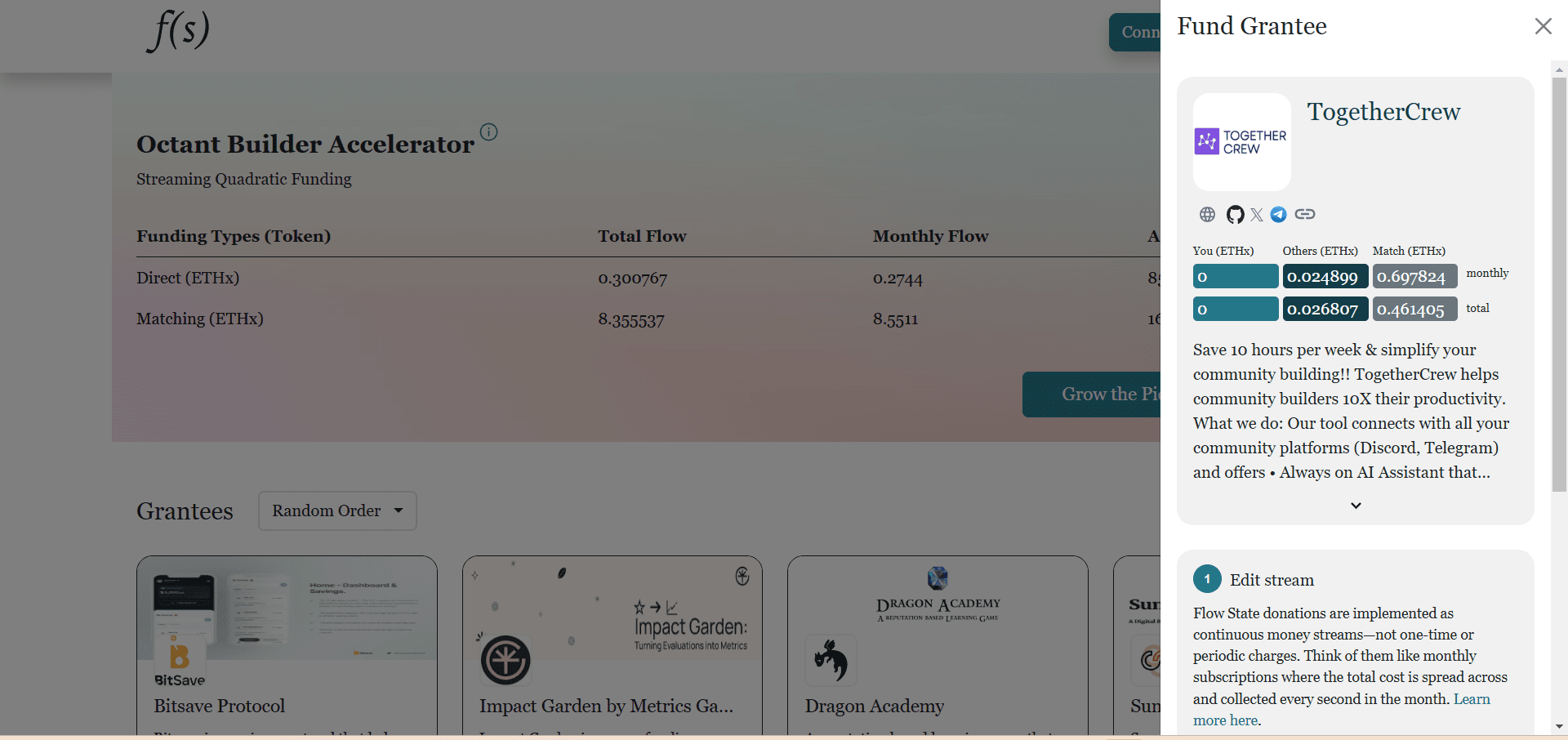
Task: Click You total value box
Action: tap(1236, 309)
